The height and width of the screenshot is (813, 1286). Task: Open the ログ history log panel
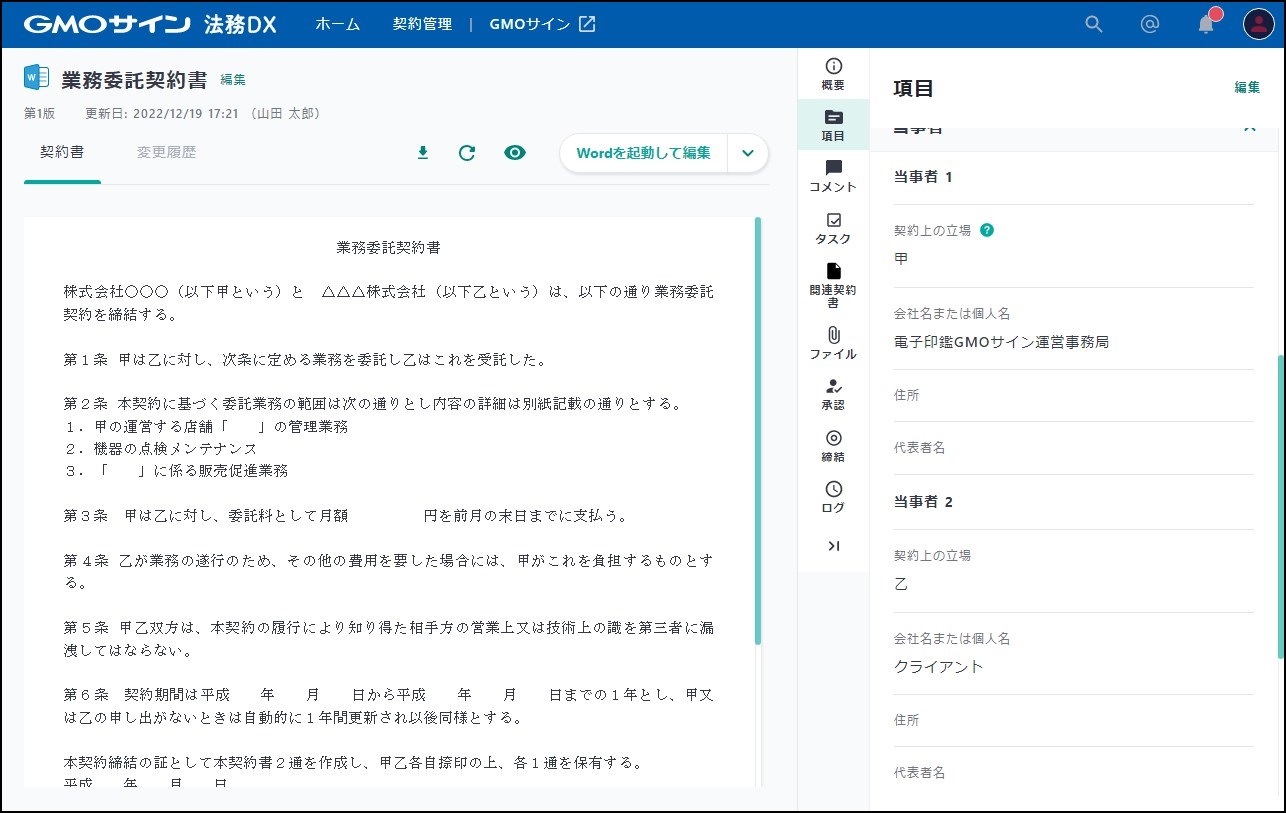click(x=833, y=497)
